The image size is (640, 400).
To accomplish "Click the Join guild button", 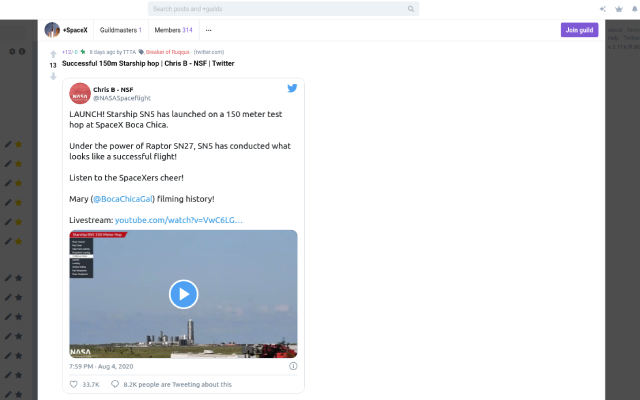I will tap(579, 30).
